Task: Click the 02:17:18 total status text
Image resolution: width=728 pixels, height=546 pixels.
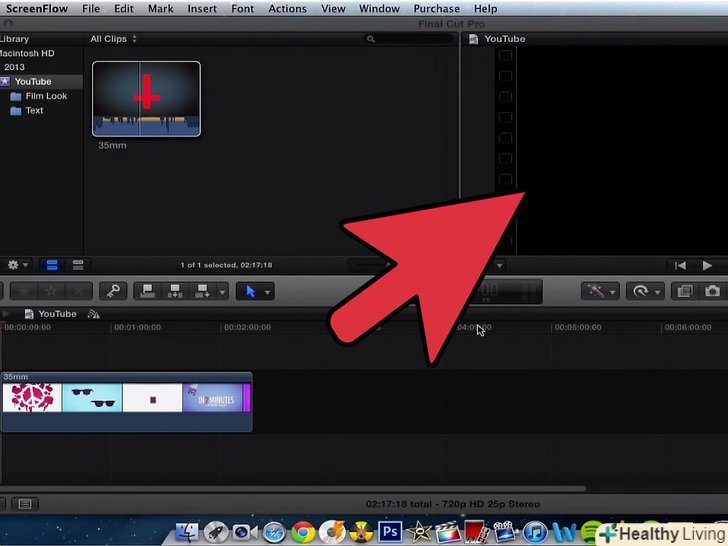Action: (x=453, y=504)
